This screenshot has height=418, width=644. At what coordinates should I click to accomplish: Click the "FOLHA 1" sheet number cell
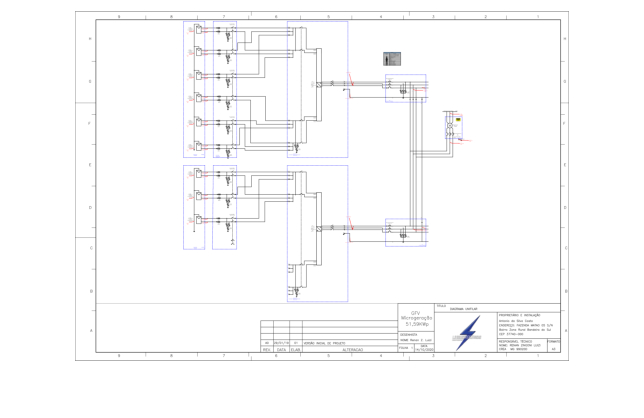point(406,348)
